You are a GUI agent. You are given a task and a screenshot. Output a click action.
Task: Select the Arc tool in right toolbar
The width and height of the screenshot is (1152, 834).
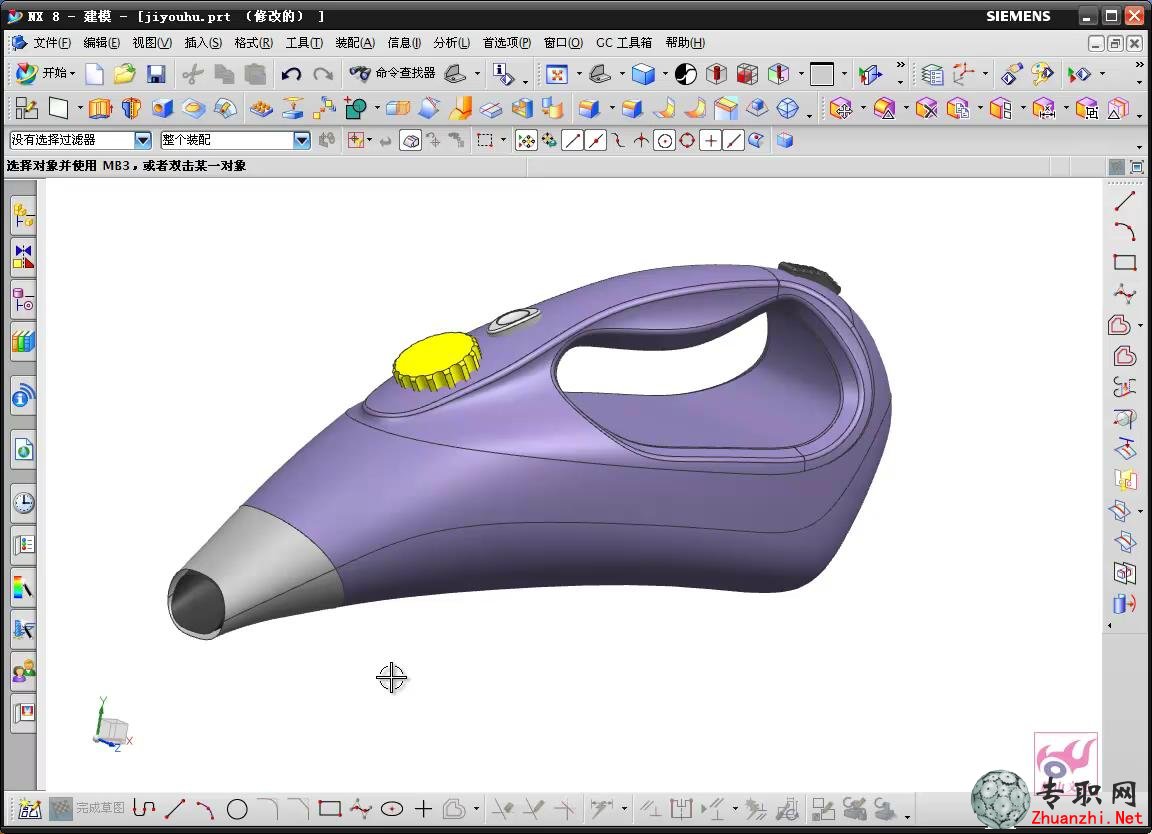point(1124,231)
